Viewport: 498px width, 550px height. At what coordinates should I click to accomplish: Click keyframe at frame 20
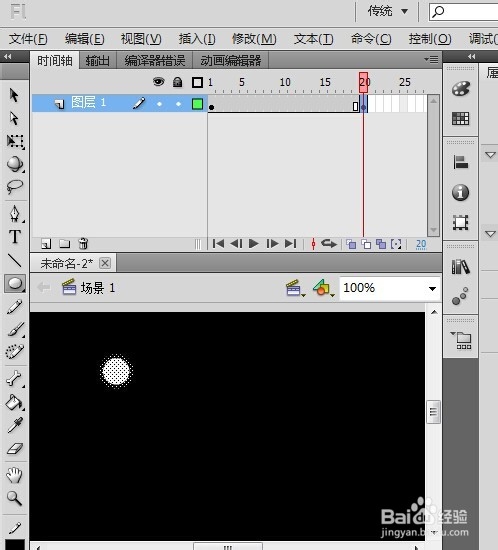pos(364,104)
